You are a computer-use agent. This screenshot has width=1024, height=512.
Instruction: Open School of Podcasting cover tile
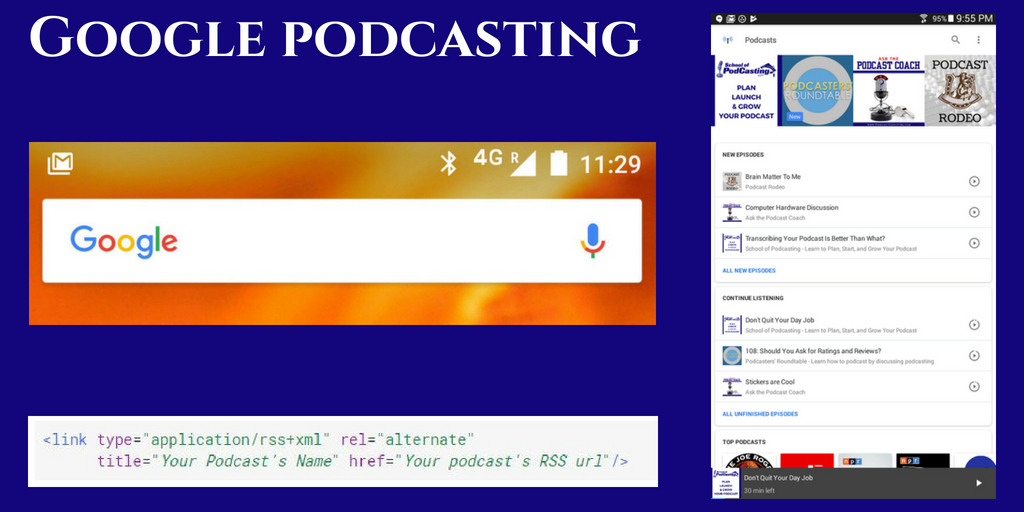(746, 91)
